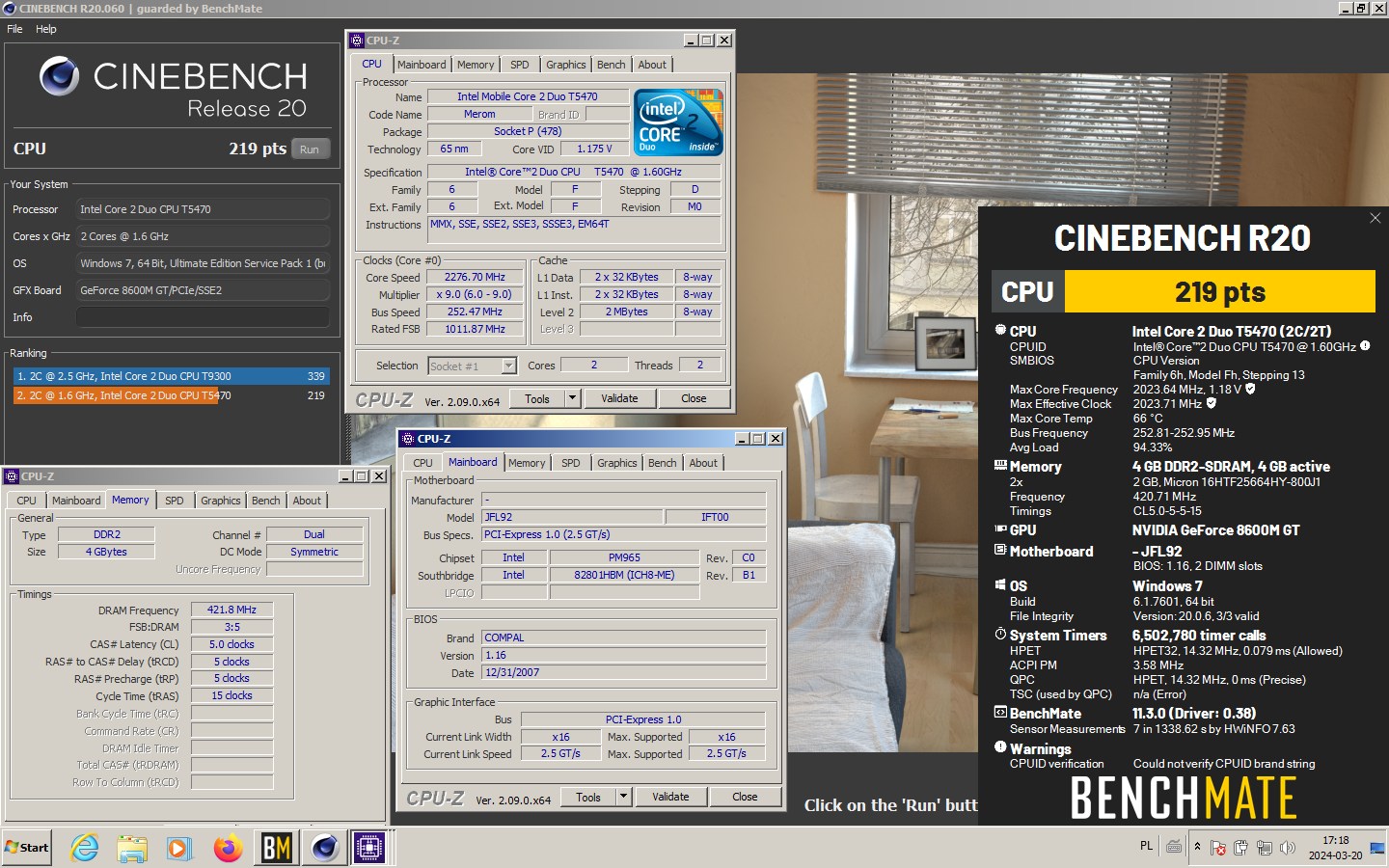
Task: Show hidden tray icons chevron
Action: pos(1197,847)
